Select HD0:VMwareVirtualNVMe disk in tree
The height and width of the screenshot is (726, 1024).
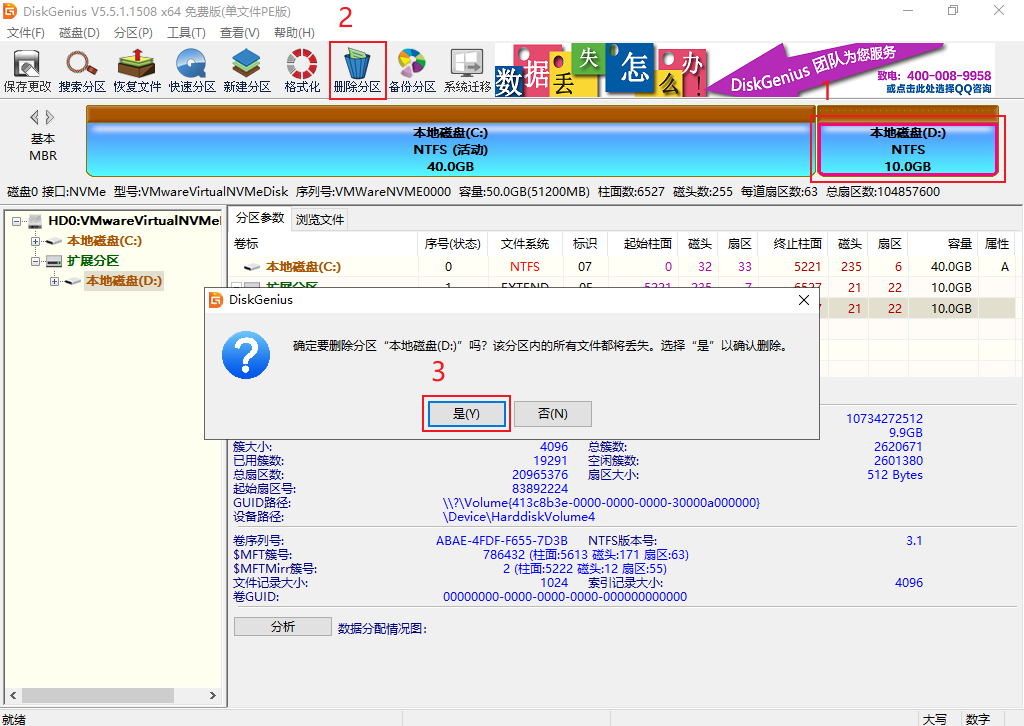point(135,221)
